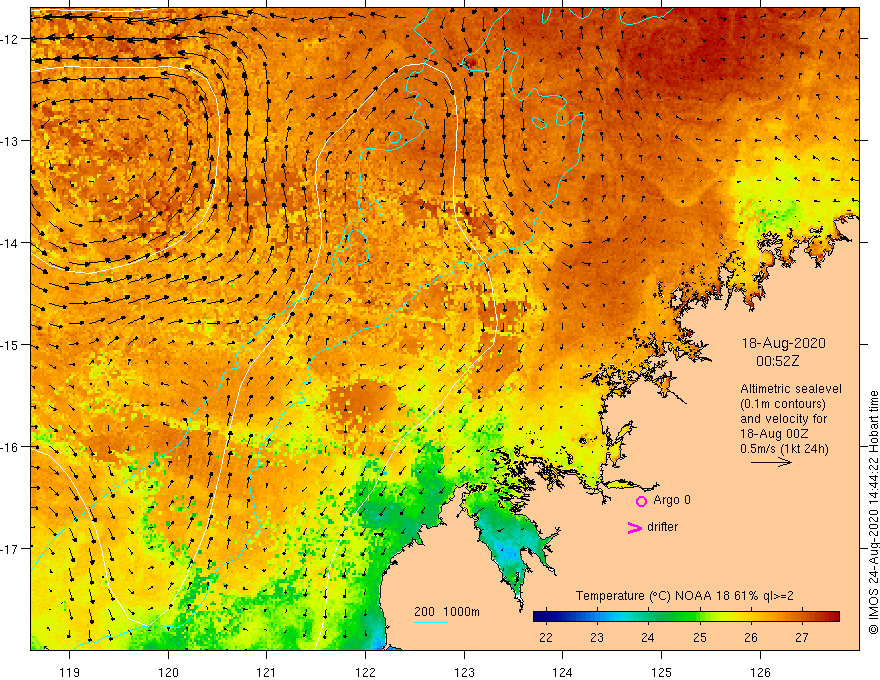Click the latitude axis label '-17'
This screenshot has width=880, height=680.
pos(11,548)
